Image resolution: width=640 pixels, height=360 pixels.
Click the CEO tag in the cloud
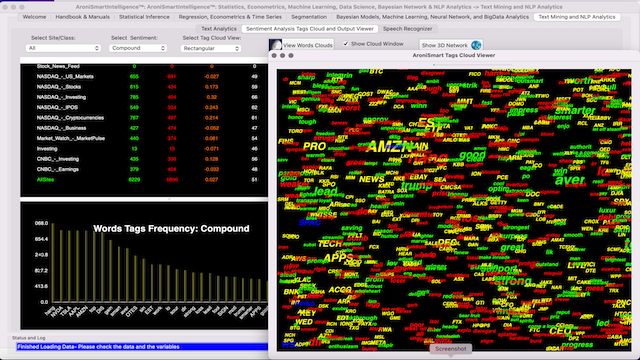point(560,331)
